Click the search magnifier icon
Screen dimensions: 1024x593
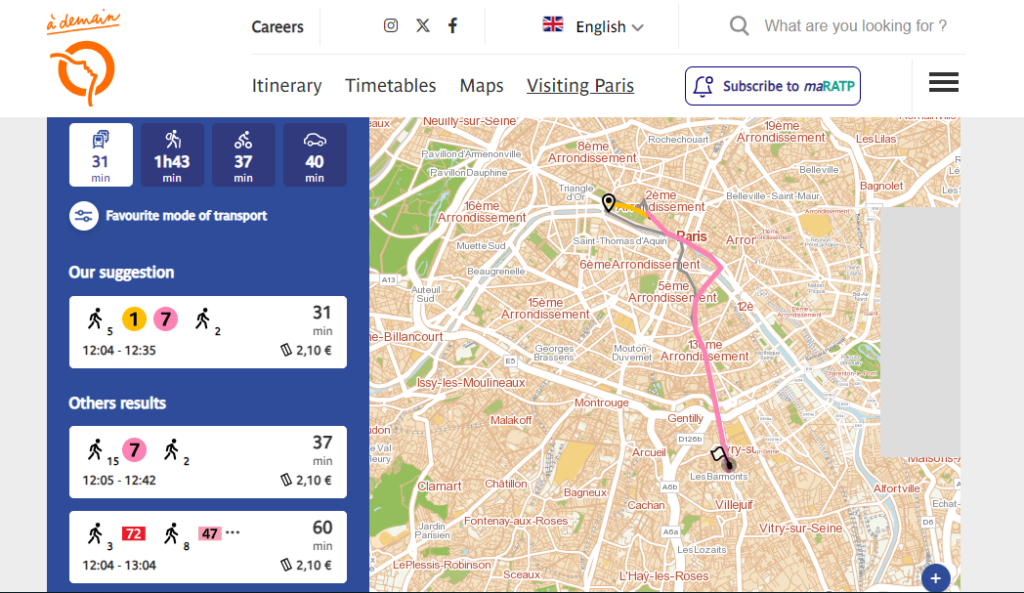tap(739, 26)
